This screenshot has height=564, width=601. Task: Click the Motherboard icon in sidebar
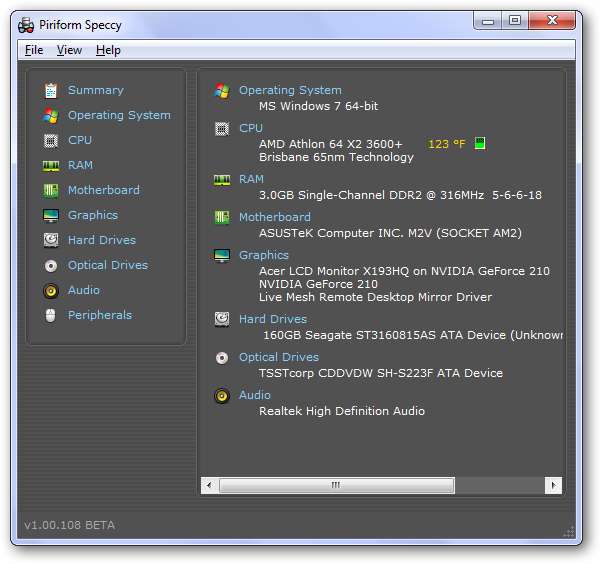click(x=50, y=190)
